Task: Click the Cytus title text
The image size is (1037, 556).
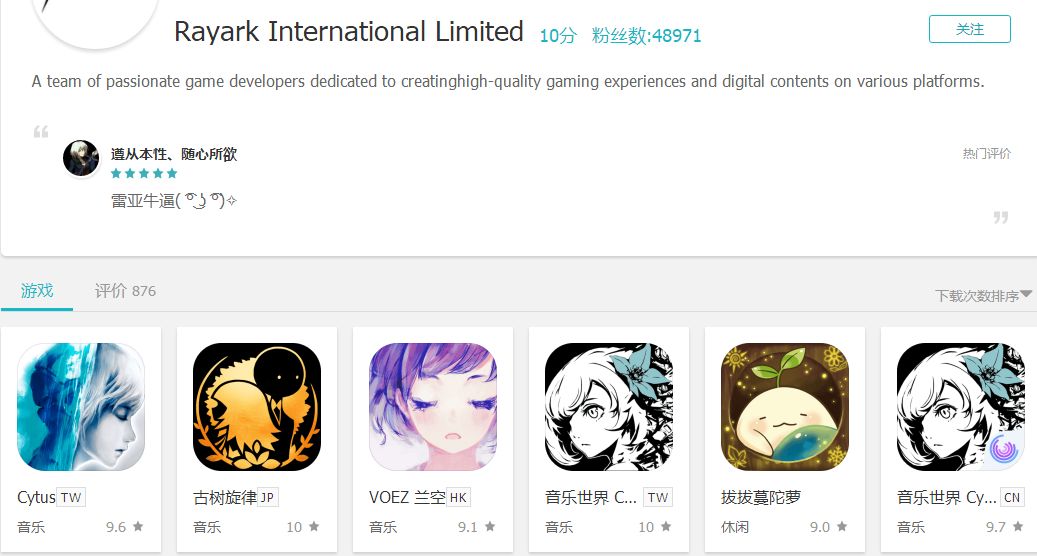Action: click(x=36, y=497)
